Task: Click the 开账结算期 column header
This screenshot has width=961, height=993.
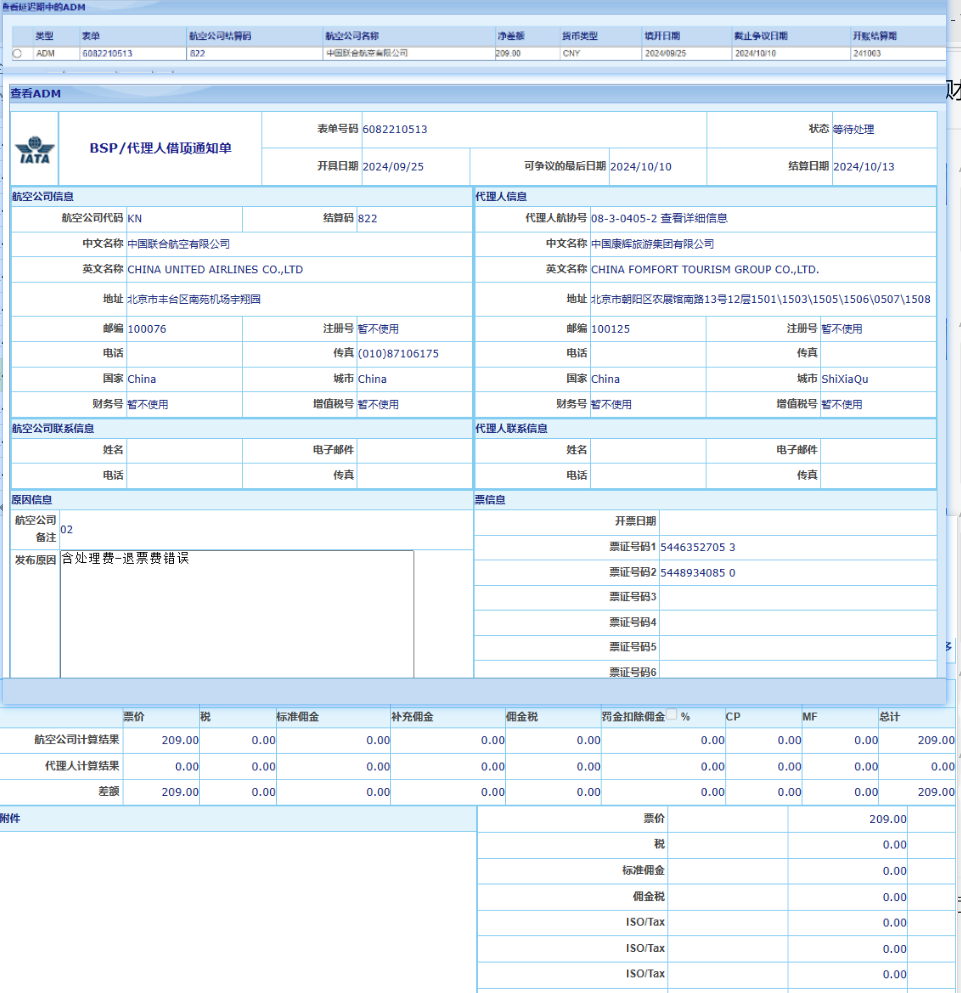Action: (875, 36)
